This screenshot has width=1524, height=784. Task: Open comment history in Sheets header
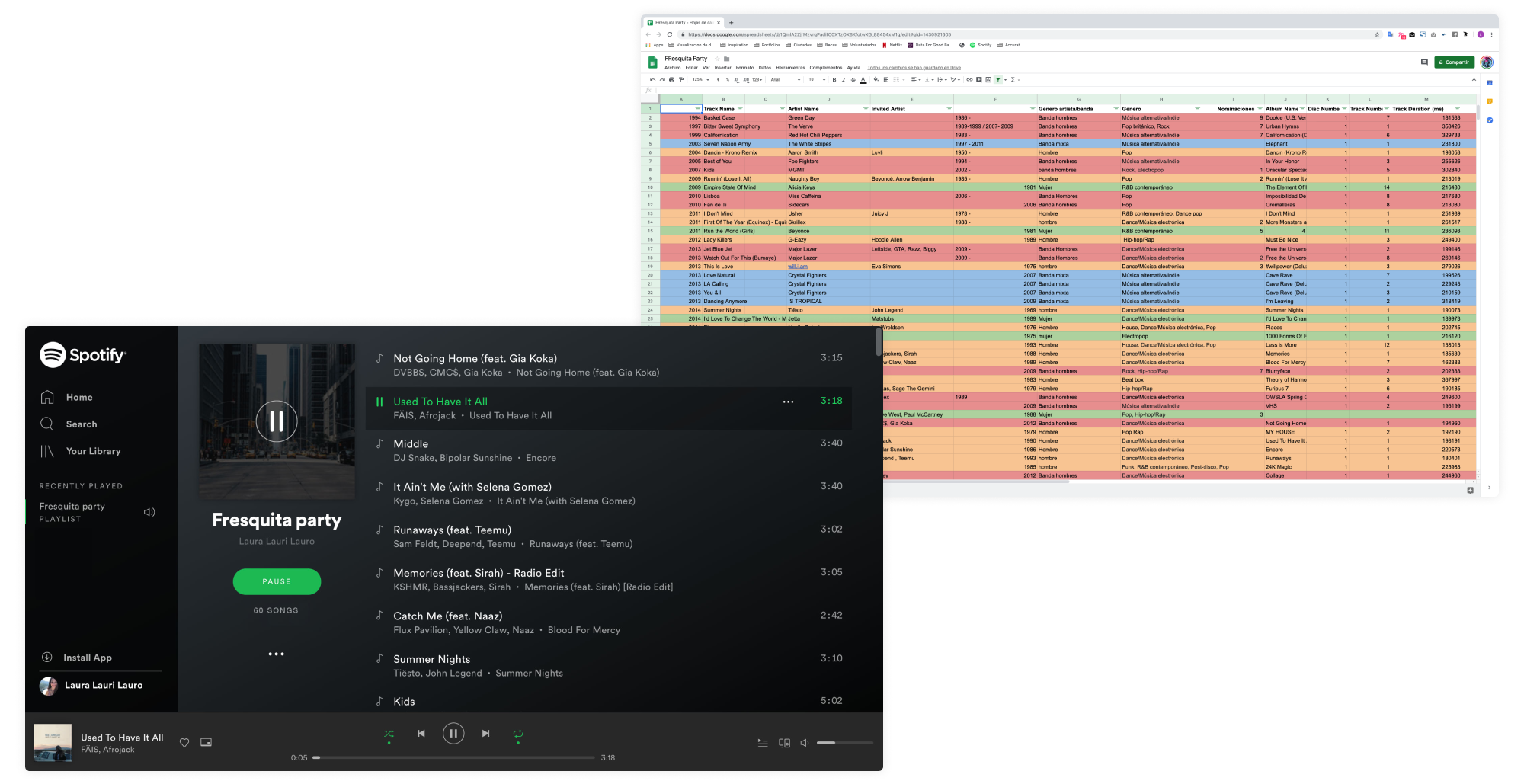[1424, 62]
